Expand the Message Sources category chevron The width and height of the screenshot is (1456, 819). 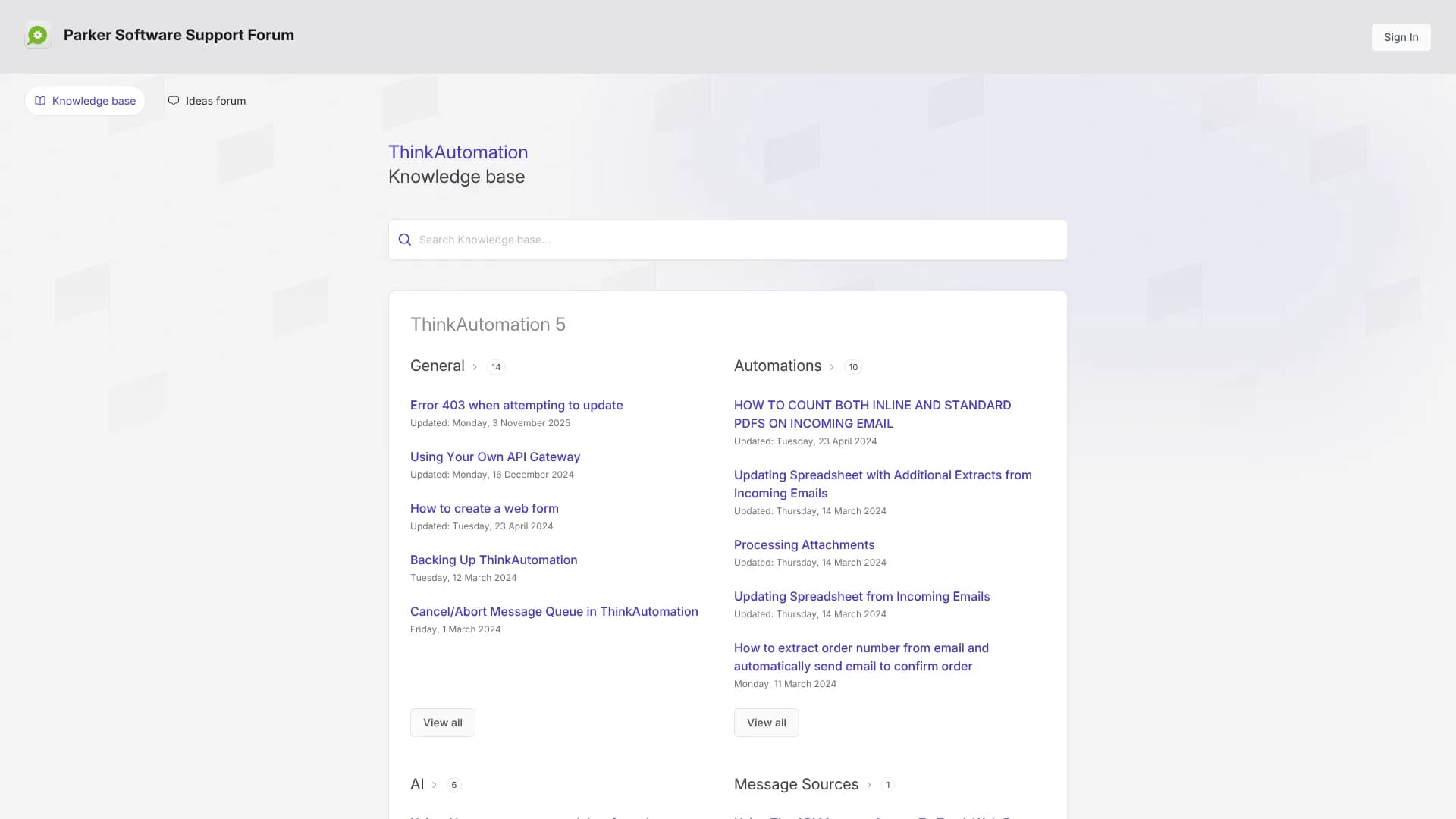pos(868,785)
